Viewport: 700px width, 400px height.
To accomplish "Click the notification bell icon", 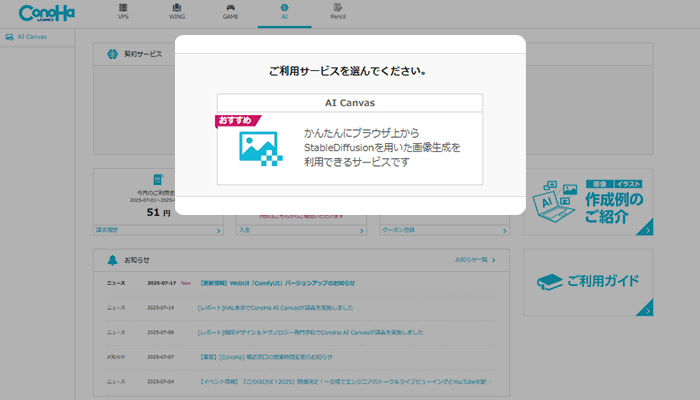I will [x=112, y=260].
